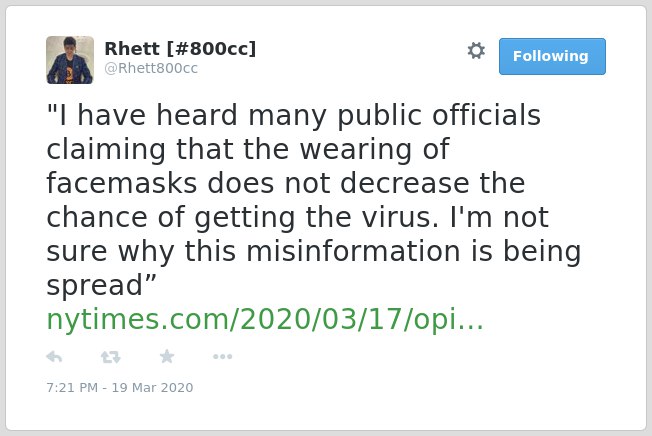Select the @Rhett800cc handle
The image size is (652, 436).
pyautogui.click(x=151, y=68)
